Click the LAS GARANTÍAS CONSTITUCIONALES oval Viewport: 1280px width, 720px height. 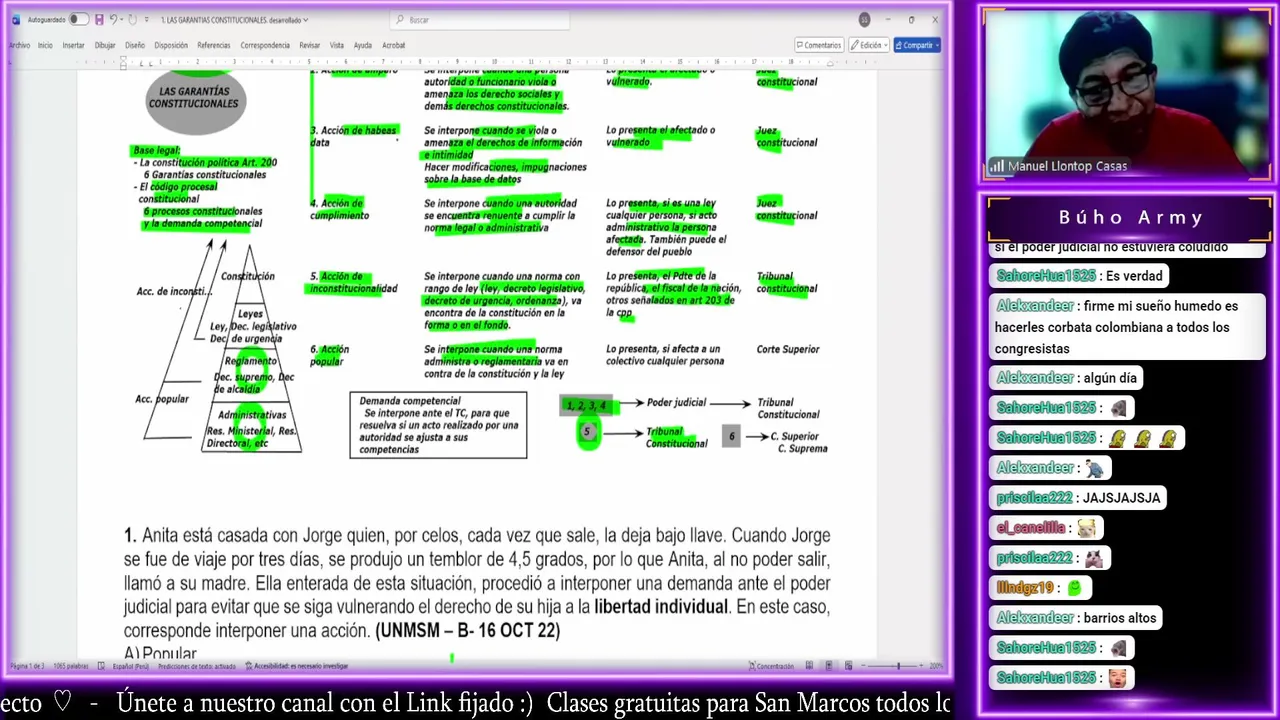(x=195, y=99)
